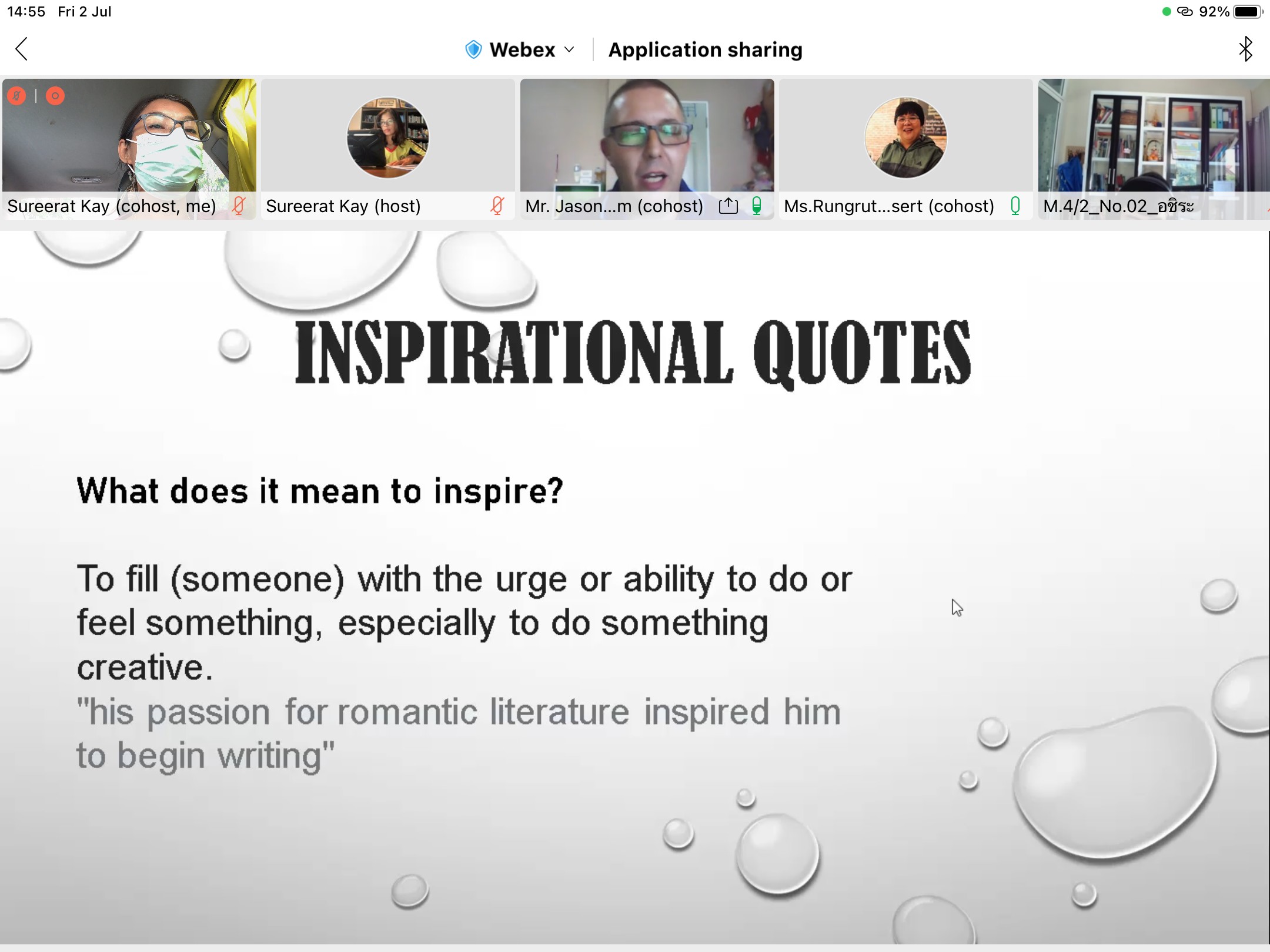1270x952 pixels.
Task: Tap the 'To fill (someone) with the urge' definition
Action: [464, 623]
